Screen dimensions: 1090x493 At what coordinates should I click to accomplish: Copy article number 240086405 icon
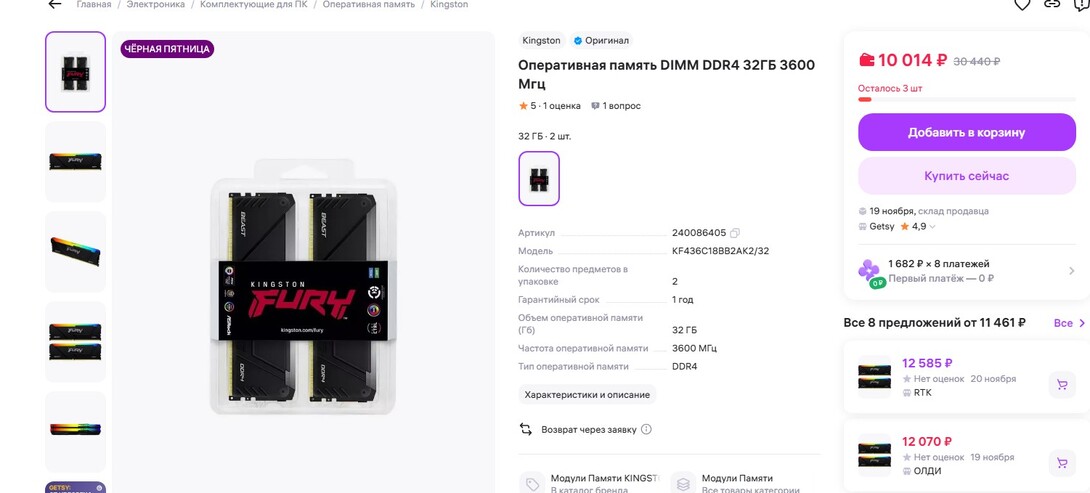(735, 233)
